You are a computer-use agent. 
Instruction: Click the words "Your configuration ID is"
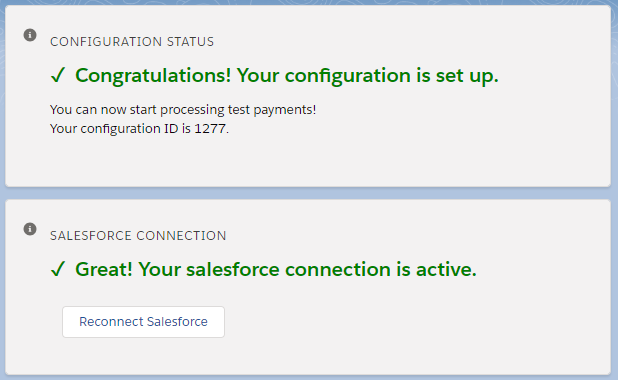pos(120,129)
